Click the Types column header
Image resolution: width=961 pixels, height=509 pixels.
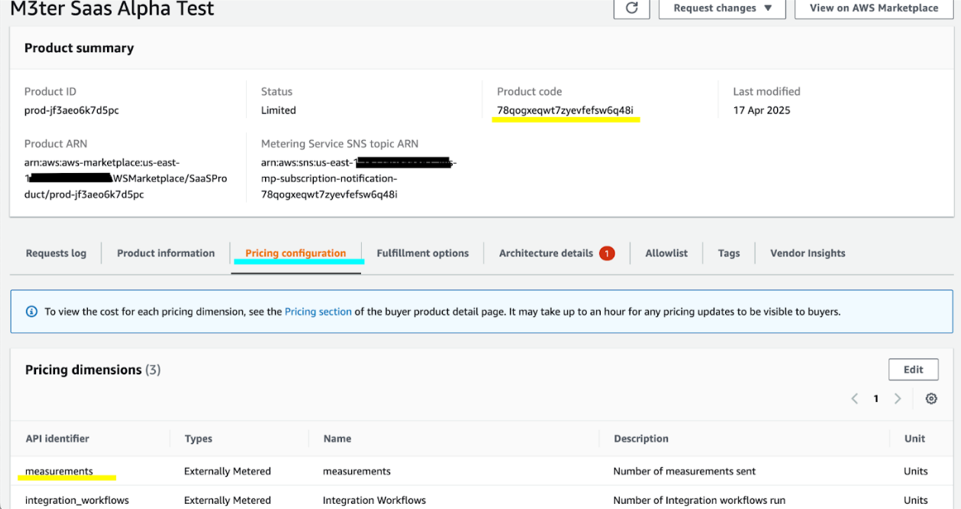tap(198, 439)
